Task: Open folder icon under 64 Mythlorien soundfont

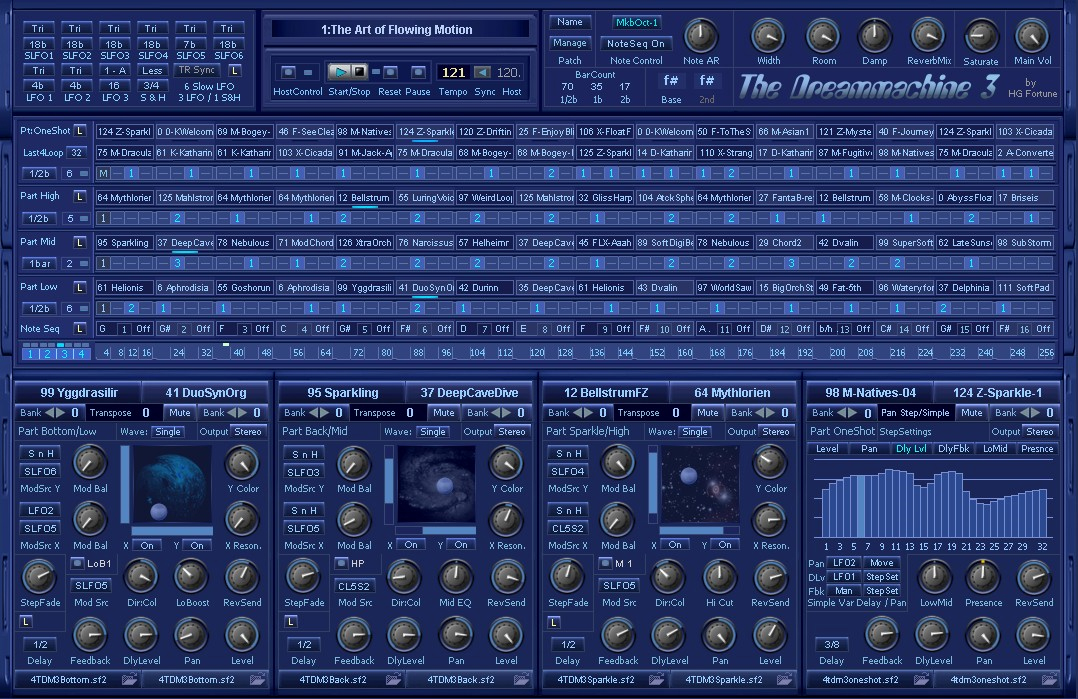Action: coord(784,680)
